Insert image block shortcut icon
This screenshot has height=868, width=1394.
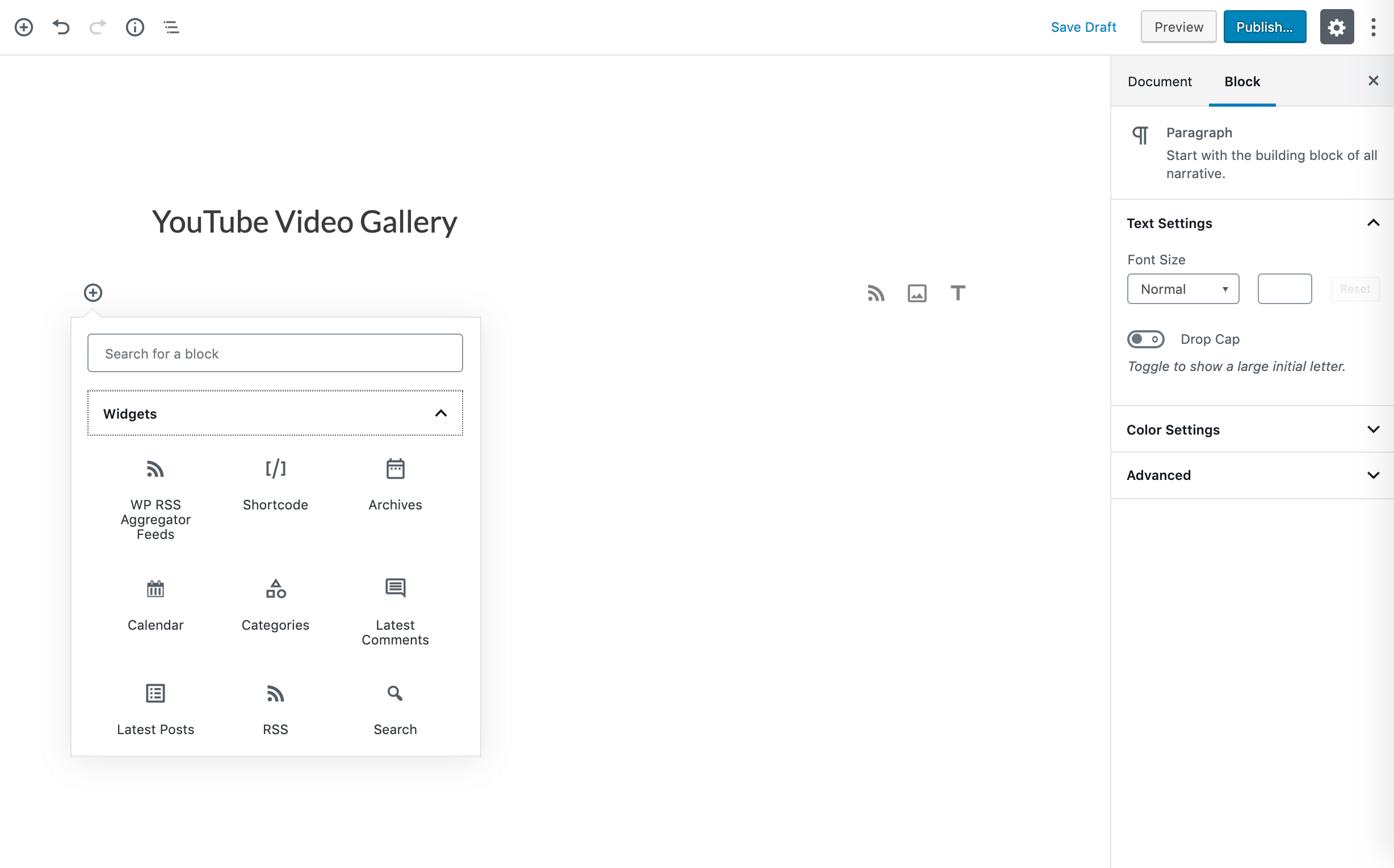(x=917, y=293)
